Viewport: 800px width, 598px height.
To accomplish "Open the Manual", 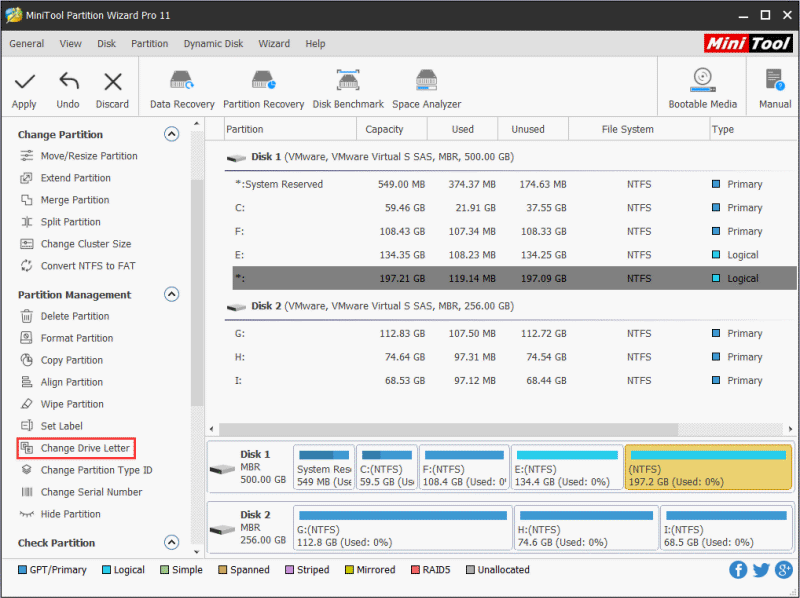I will (x=775, y=90).
